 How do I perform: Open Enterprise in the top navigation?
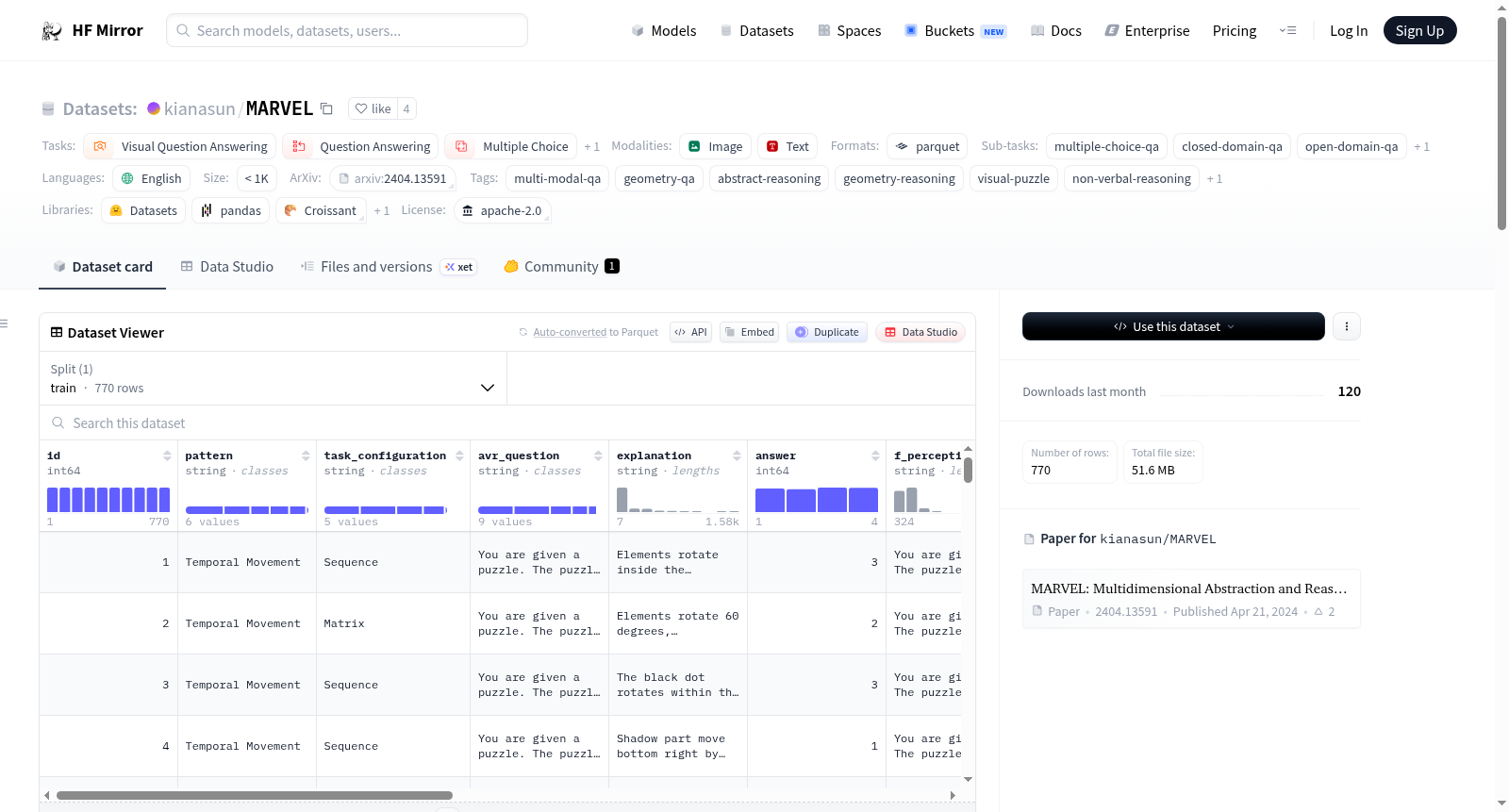(x=1147, y=31)
